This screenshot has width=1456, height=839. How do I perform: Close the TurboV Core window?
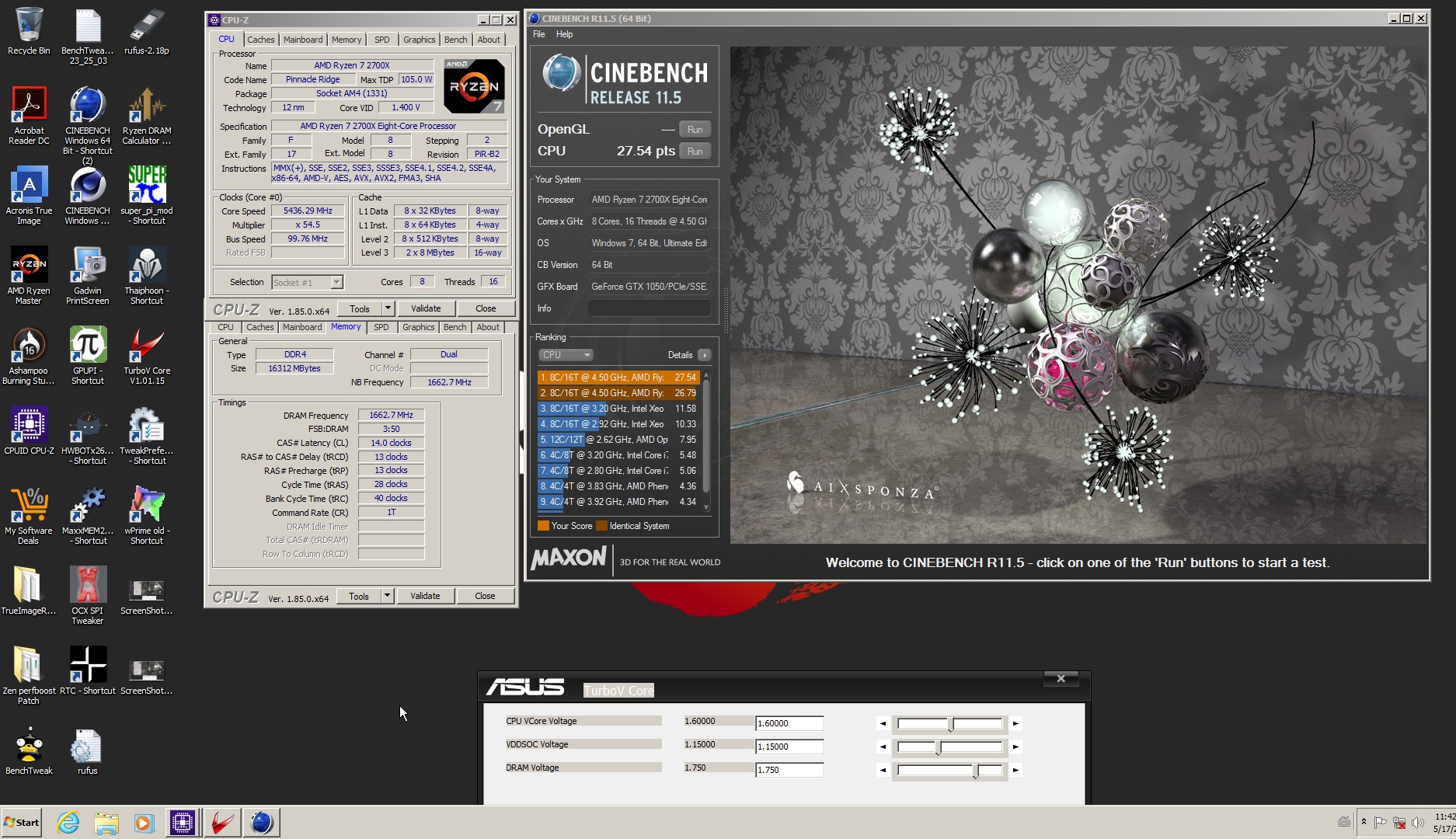pyautogui.click(x=1061, y=678)
